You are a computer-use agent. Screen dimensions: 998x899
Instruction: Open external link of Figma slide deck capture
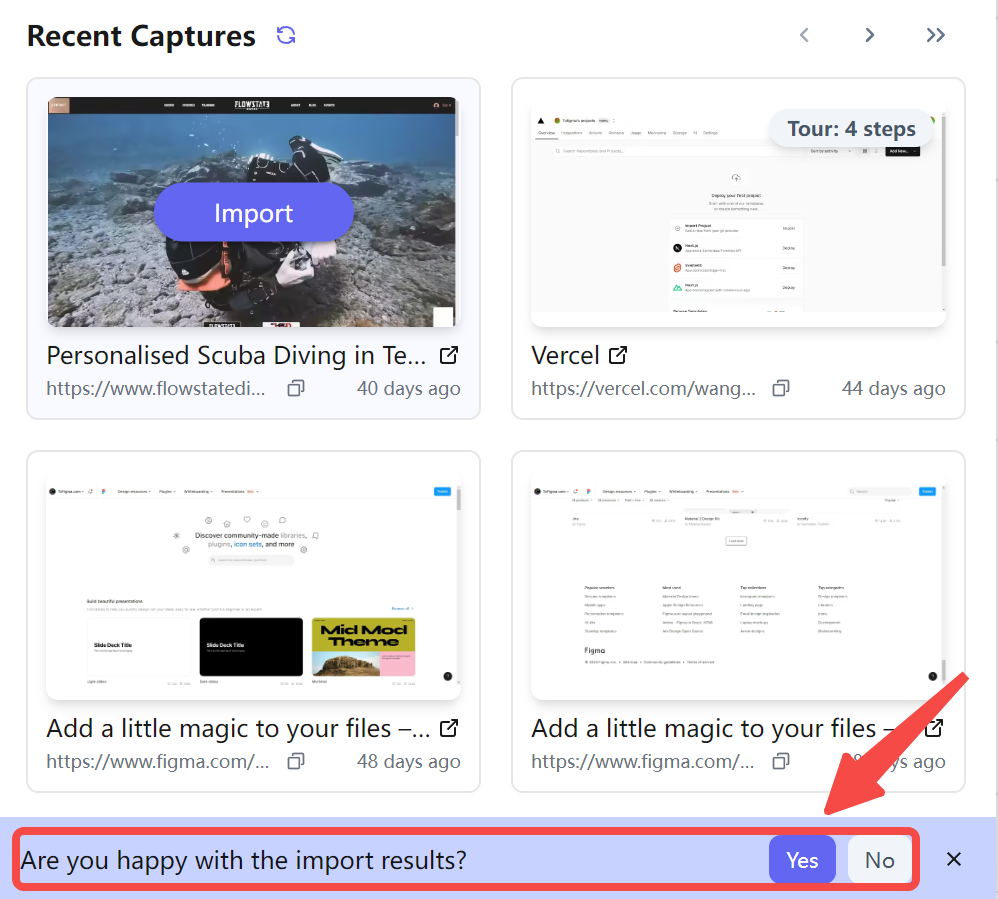[449, 728]
